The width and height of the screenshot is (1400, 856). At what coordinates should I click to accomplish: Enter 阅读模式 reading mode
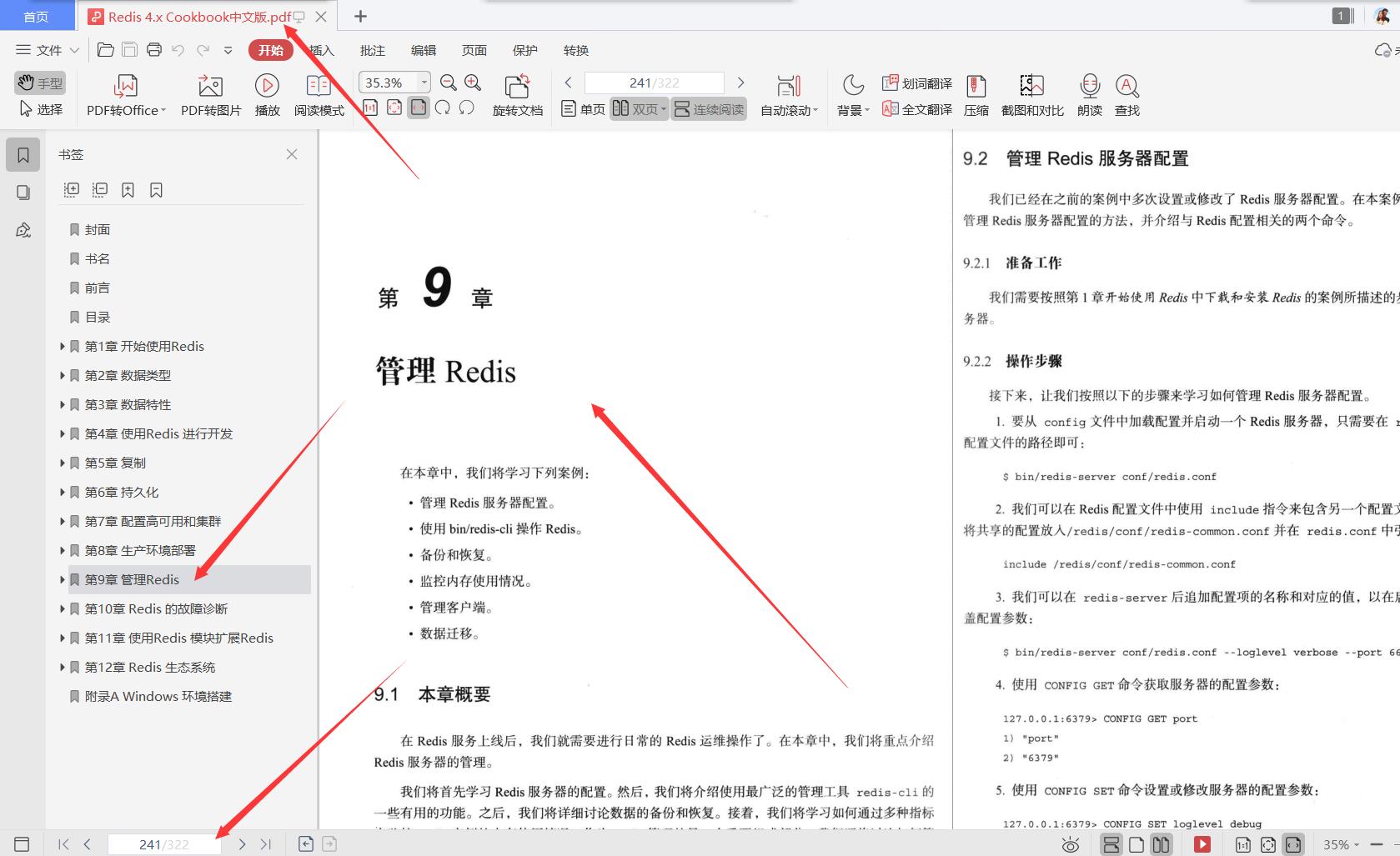click(x=319, y=95)
